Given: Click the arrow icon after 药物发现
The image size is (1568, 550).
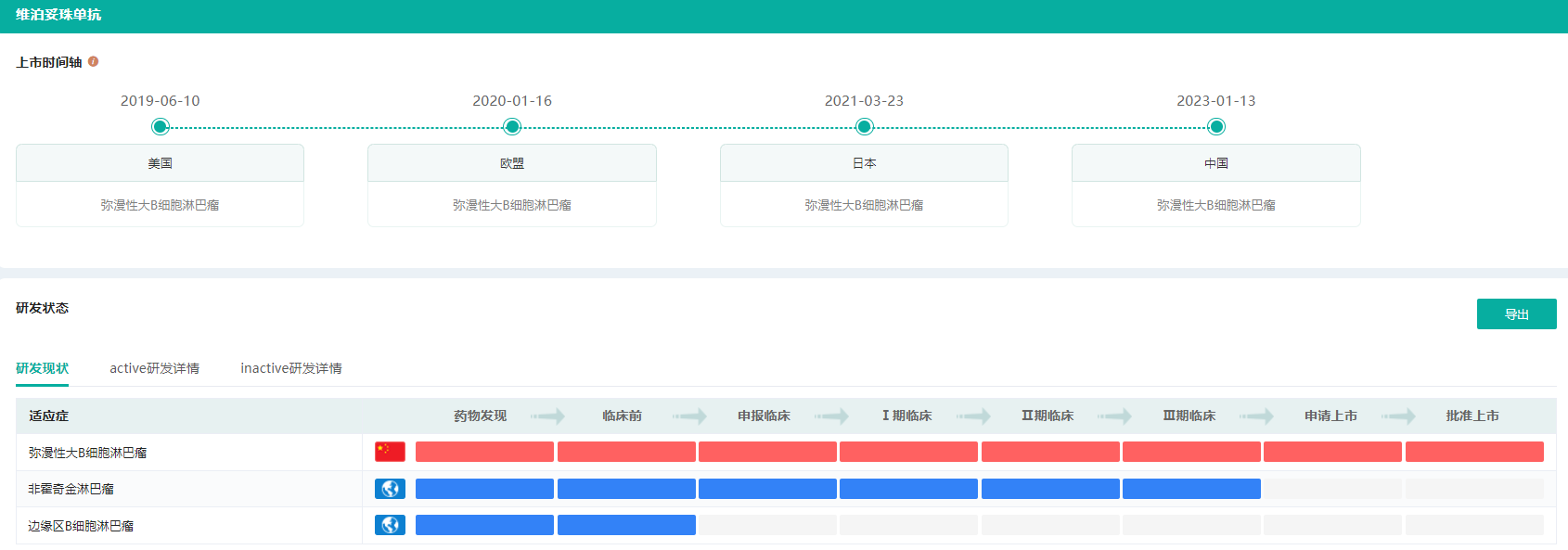Looking at the screenshot, I should tap(547, 416).
